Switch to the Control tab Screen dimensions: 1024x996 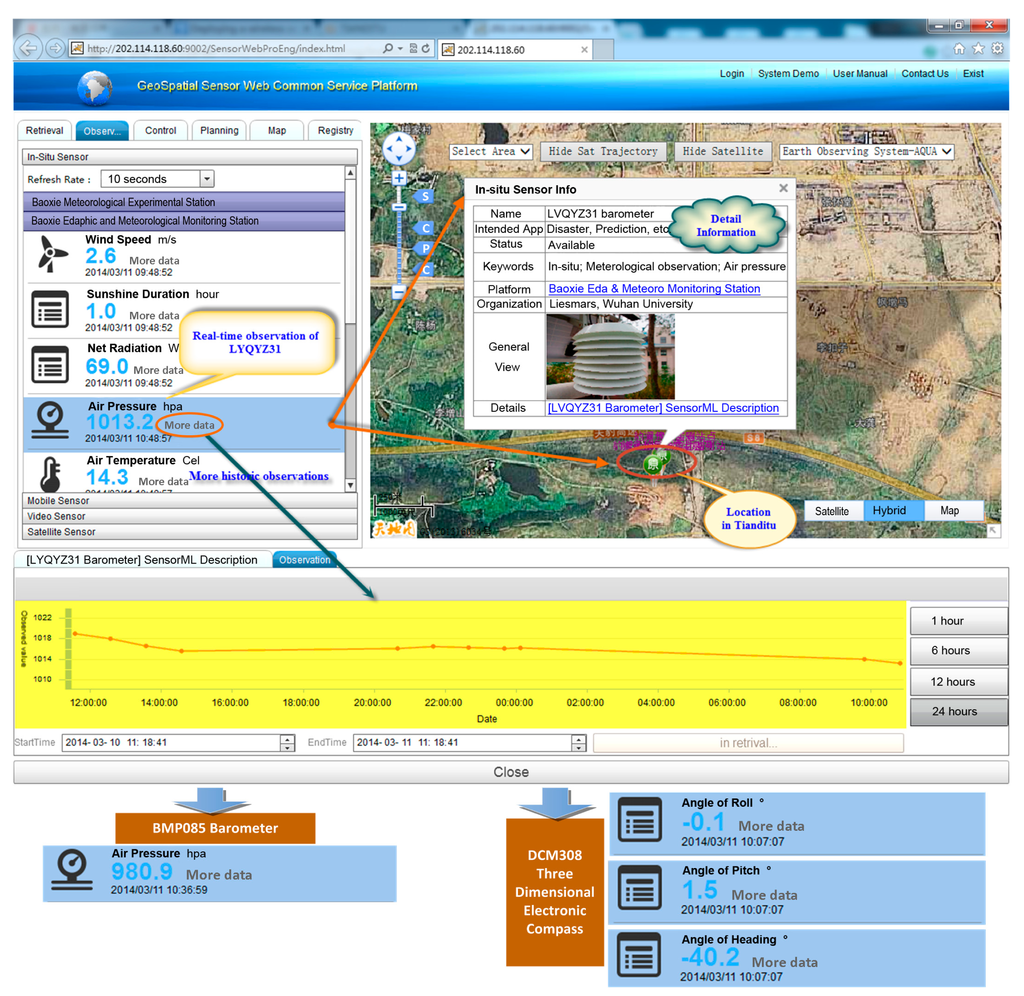point(161,131)
